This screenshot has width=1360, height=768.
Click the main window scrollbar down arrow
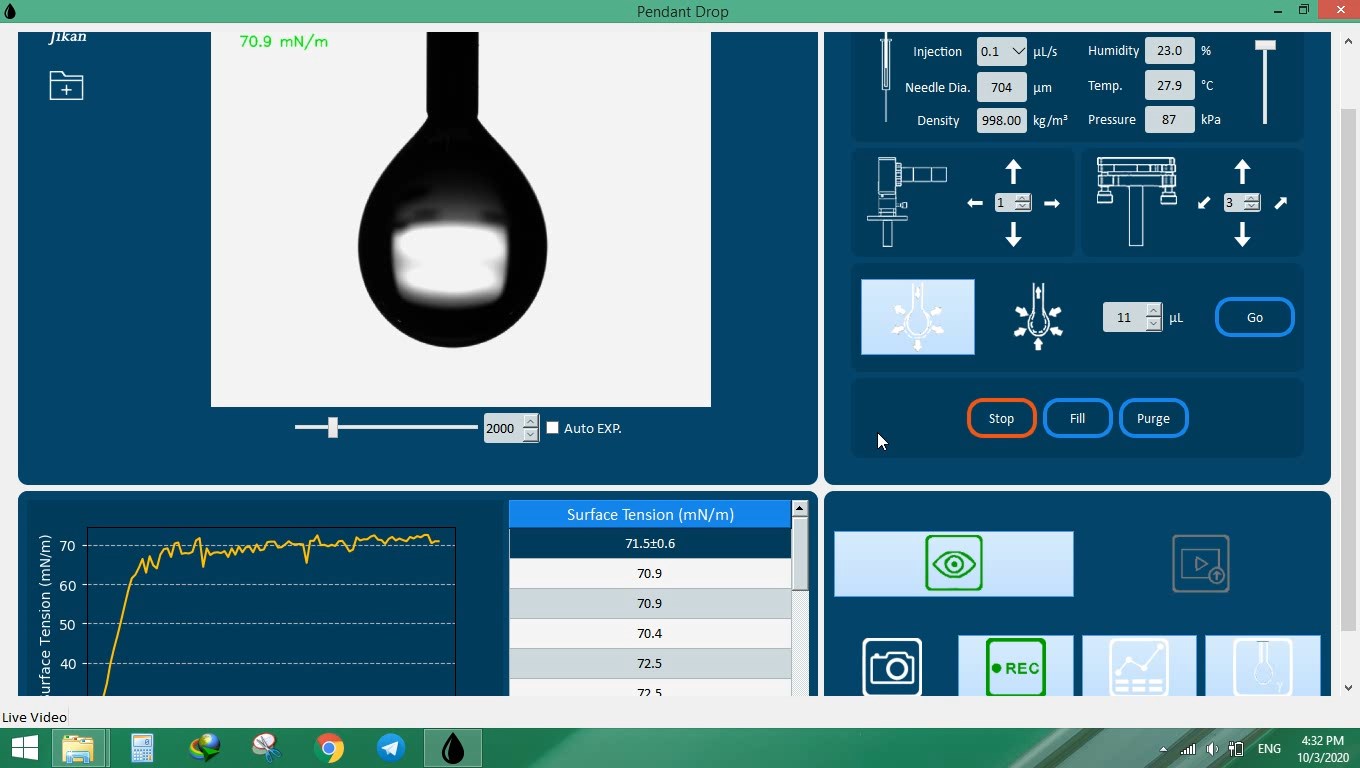coord(1348,687)
